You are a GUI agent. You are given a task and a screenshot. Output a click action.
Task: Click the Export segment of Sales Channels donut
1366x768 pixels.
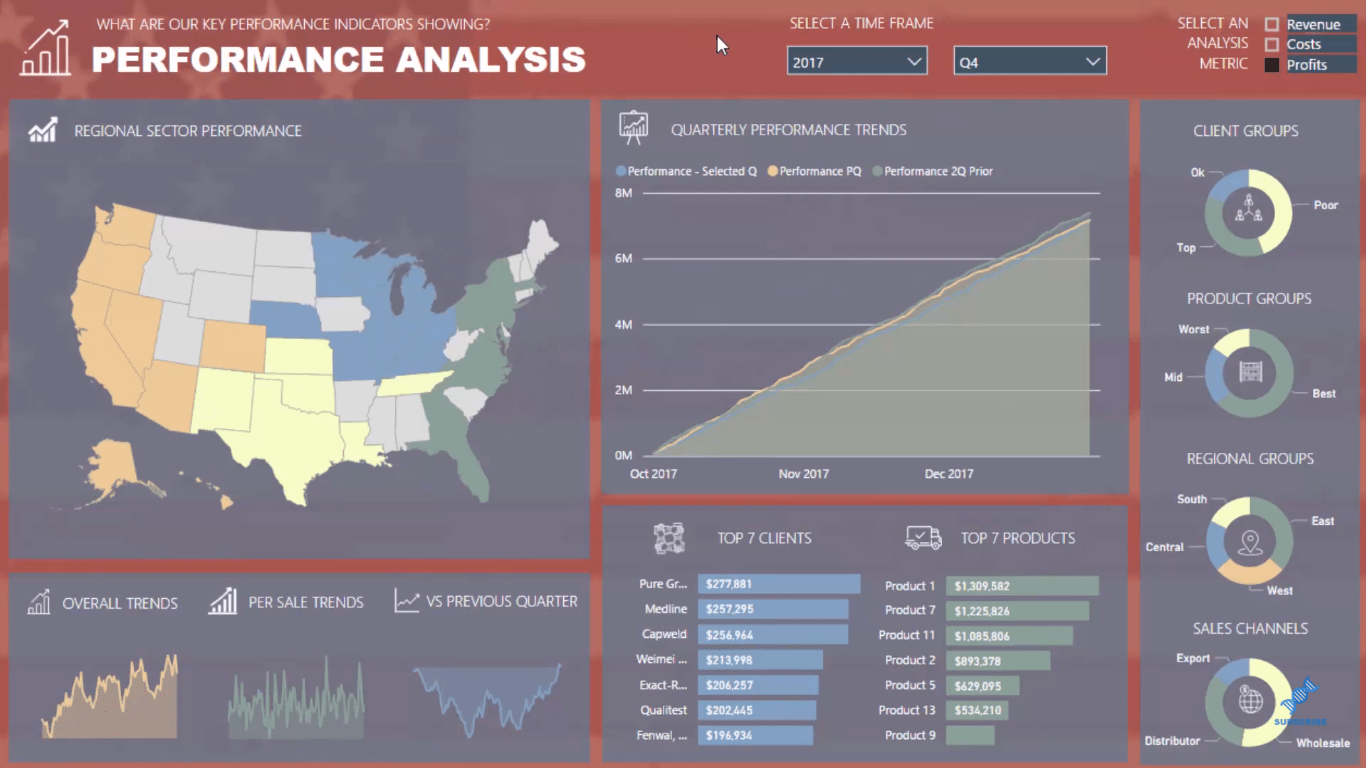click(x=1233, y=669)
